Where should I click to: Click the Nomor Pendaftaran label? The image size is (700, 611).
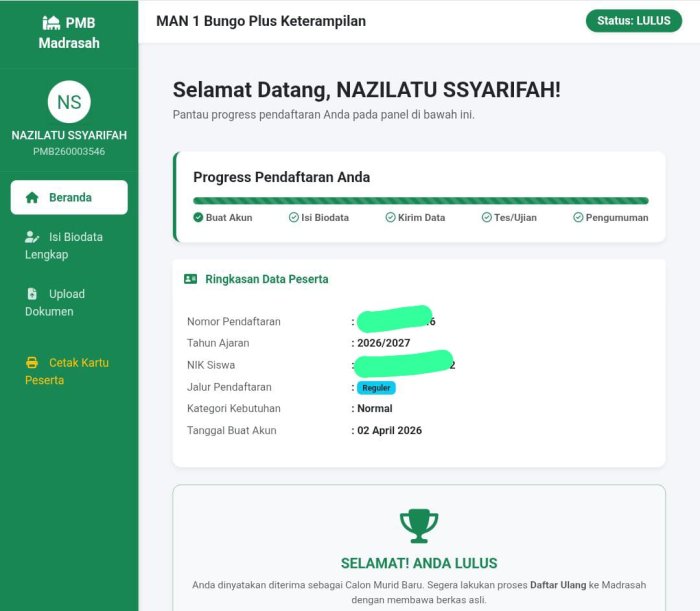tap(234, 321)
